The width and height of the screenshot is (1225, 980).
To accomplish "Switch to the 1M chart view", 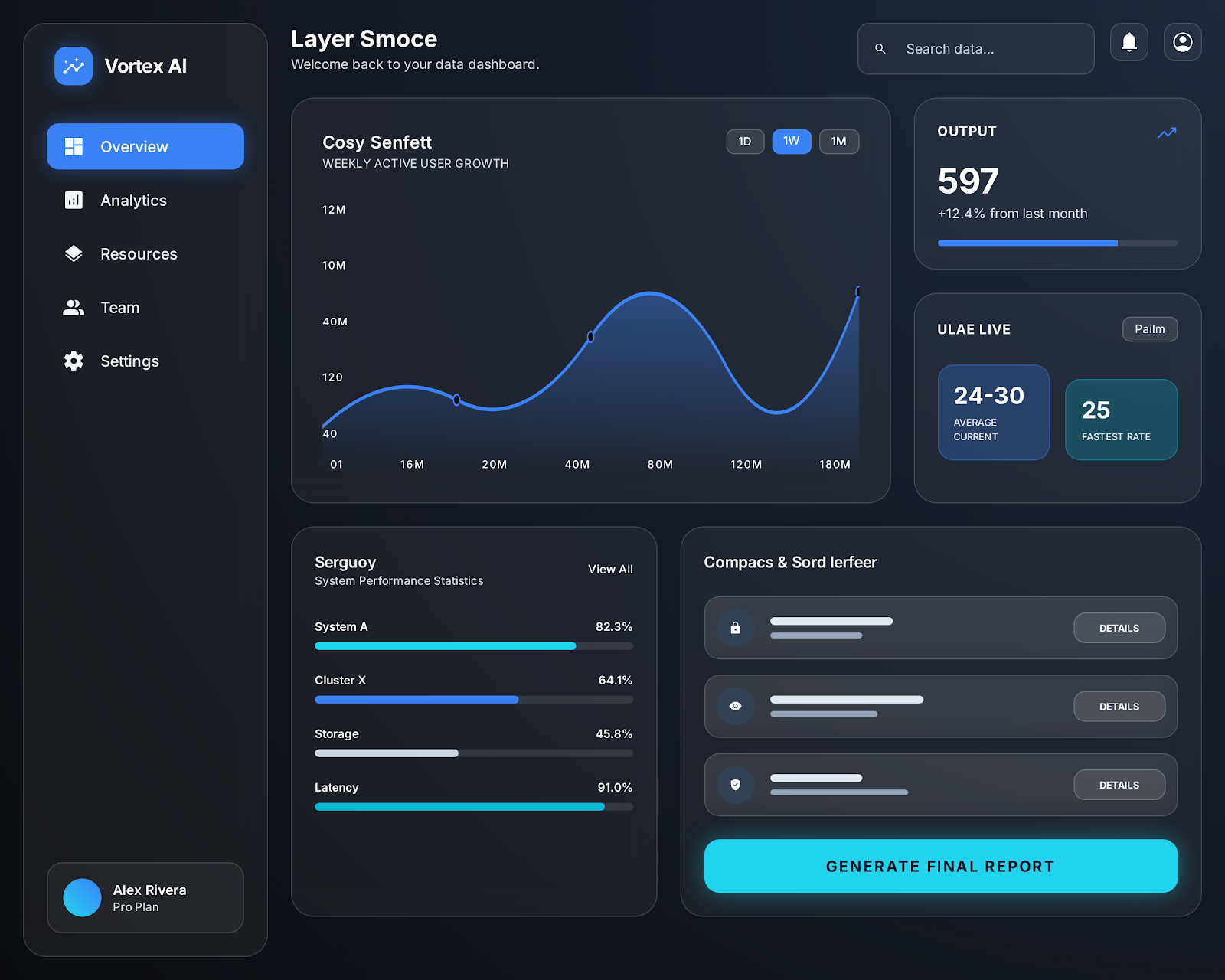I will tap(838, 142).
